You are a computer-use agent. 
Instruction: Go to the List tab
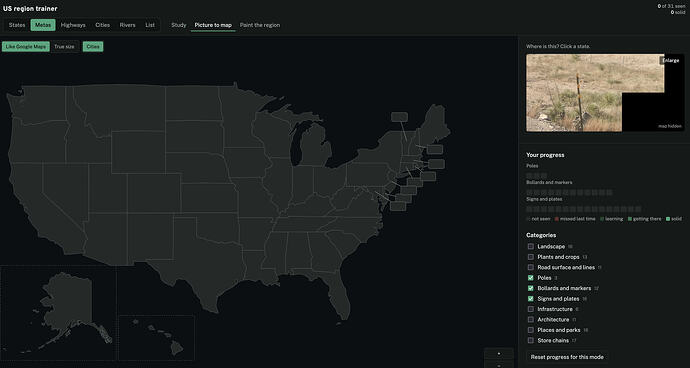[x=150, y=25]
